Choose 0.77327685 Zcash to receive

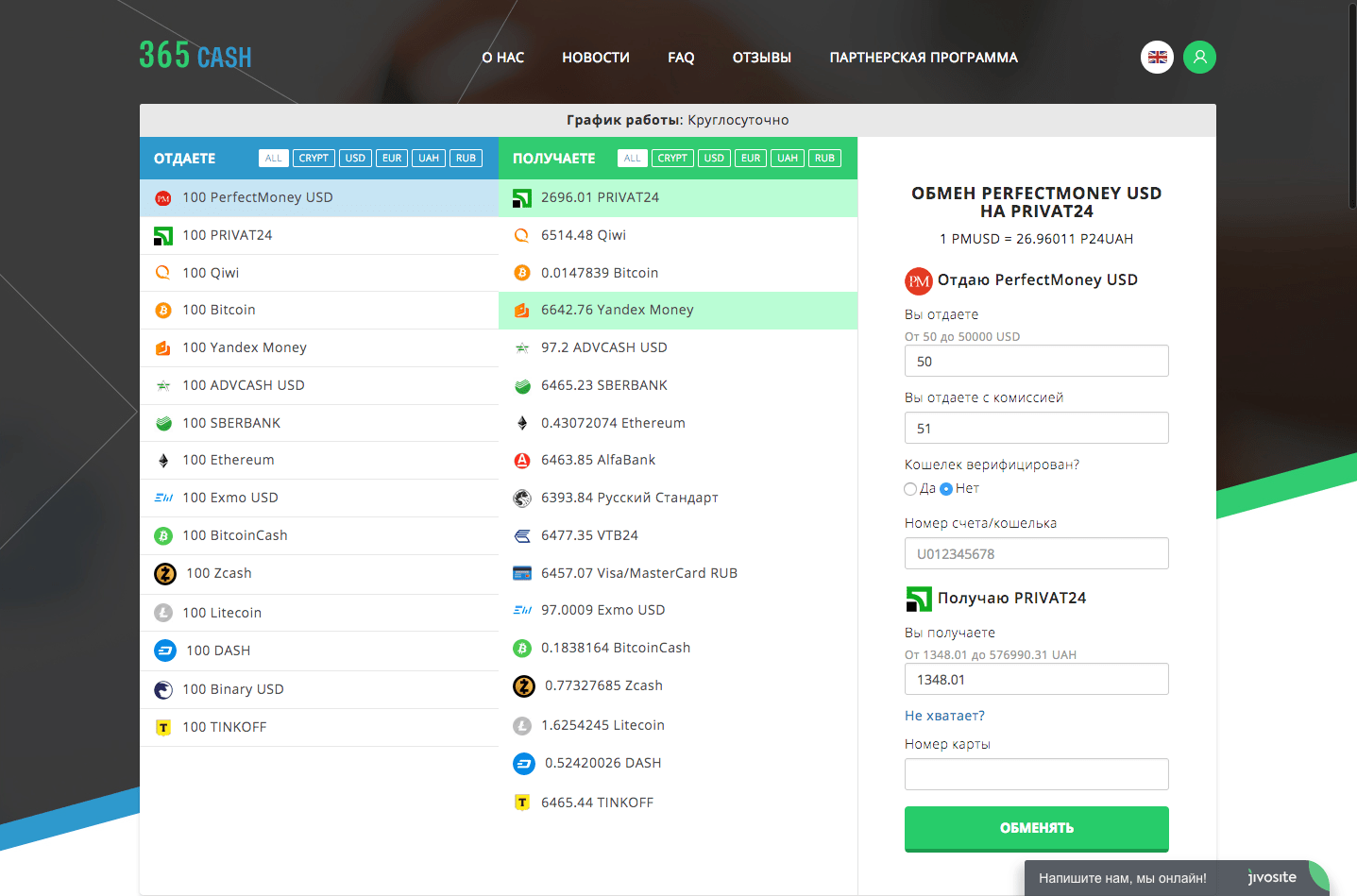pos(678,686)
